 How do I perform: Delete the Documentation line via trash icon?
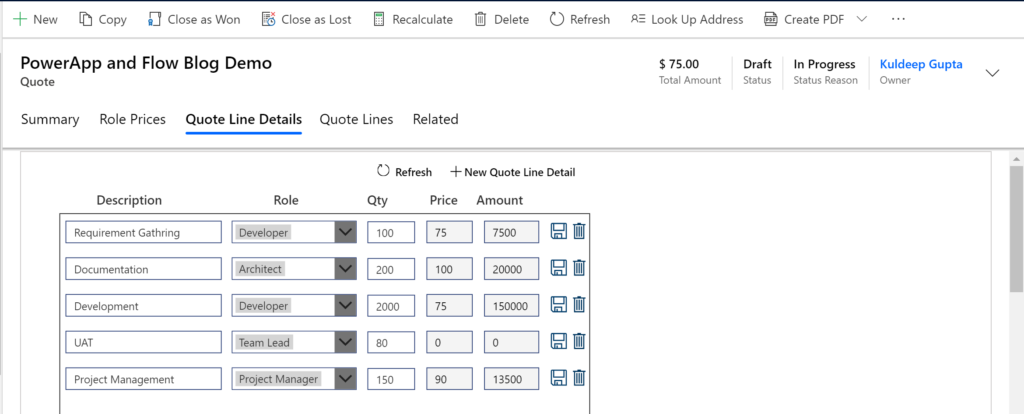(x=579, y=268)
